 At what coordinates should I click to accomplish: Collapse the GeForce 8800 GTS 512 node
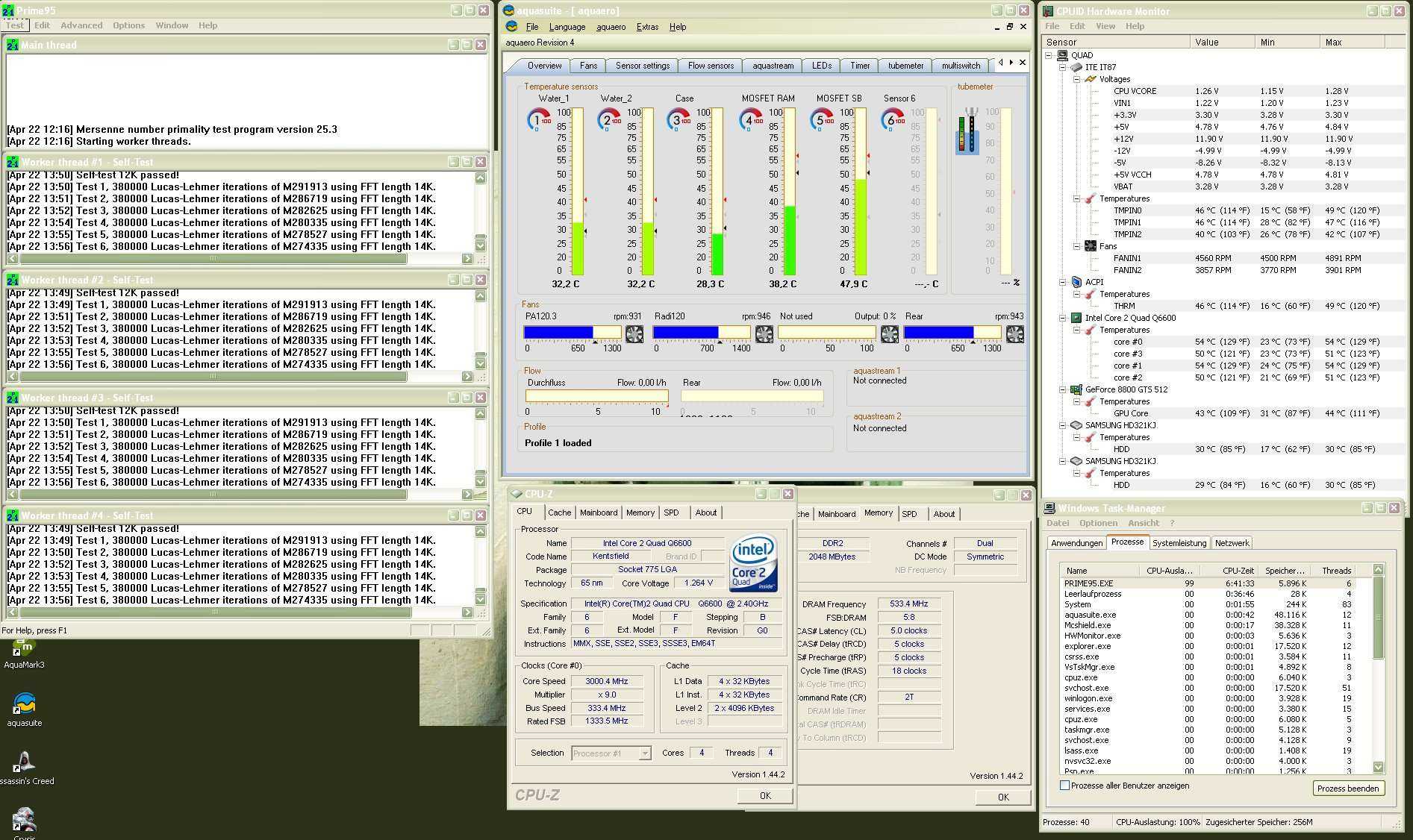(1063, 389)
